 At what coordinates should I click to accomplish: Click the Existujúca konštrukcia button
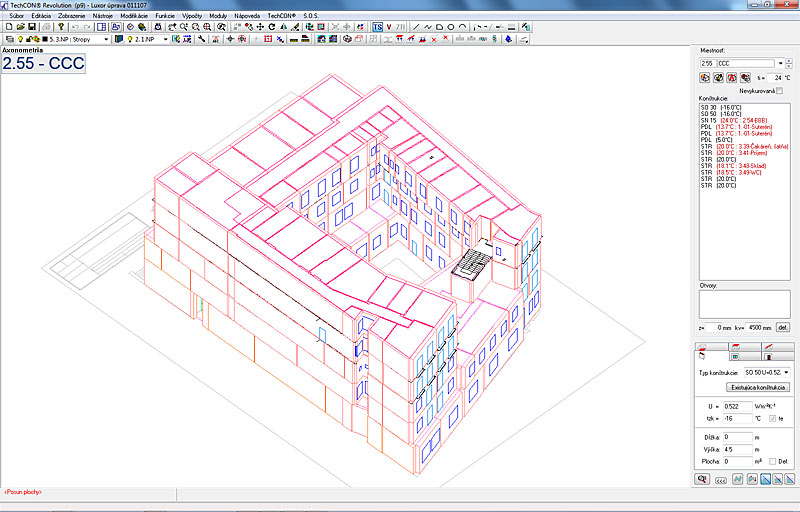coord(759,387)
